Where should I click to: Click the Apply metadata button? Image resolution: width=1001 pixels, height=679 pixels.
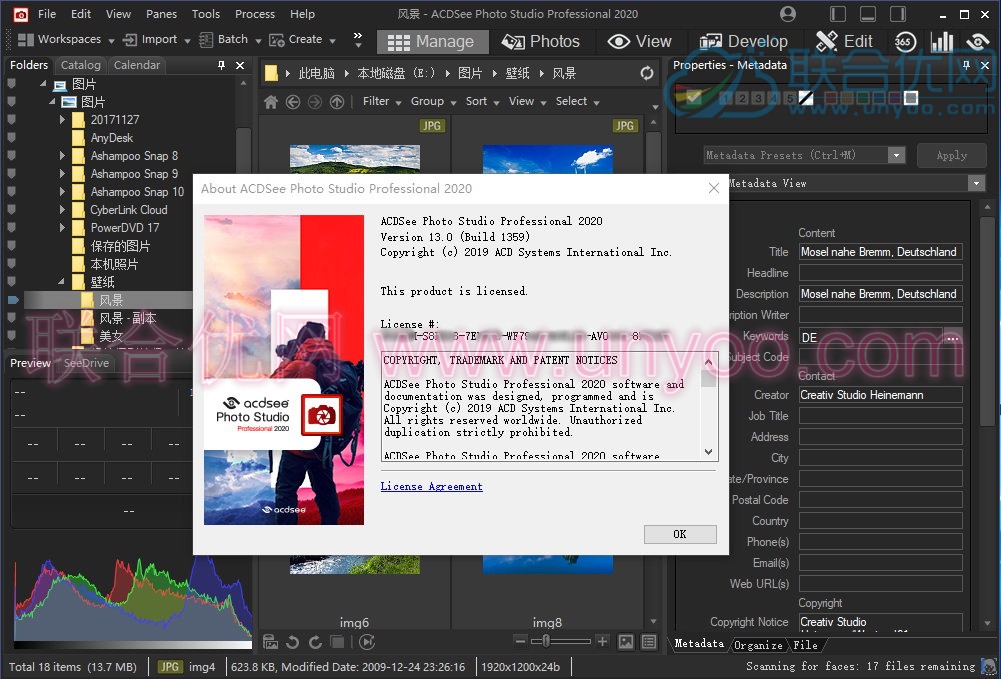(x=951, y=155)
